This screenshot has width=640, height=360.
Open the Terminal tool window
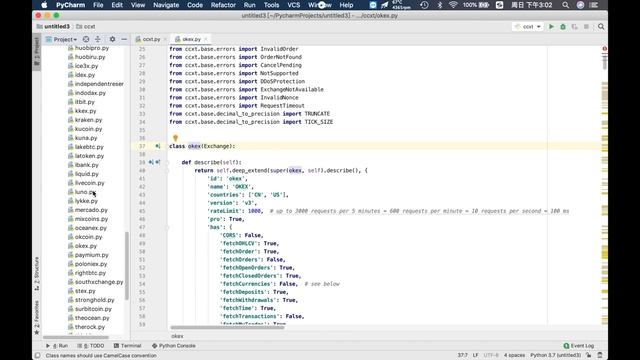pyautogui.click(x=127, y=346)
